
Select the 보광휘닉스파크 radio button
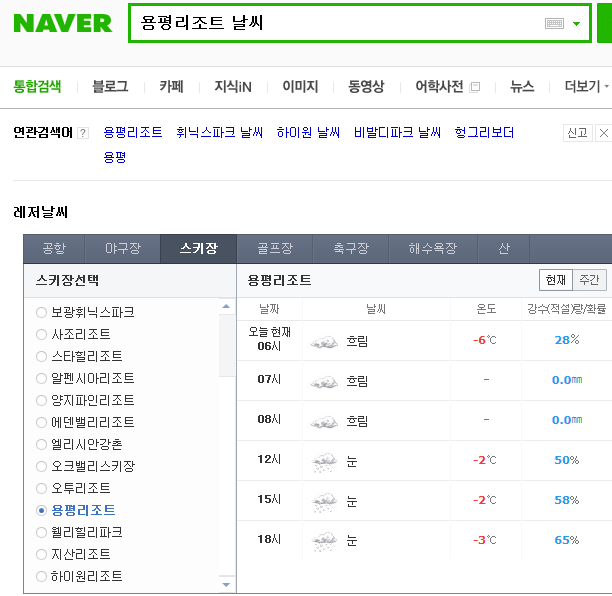coord(41,313)
